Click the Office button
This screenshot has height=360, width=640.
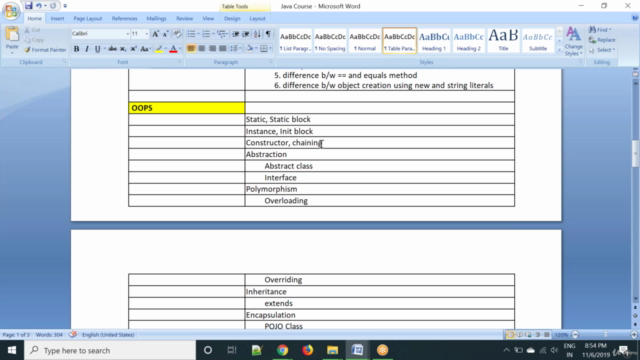pyautogui.click(x=11, y=11)
